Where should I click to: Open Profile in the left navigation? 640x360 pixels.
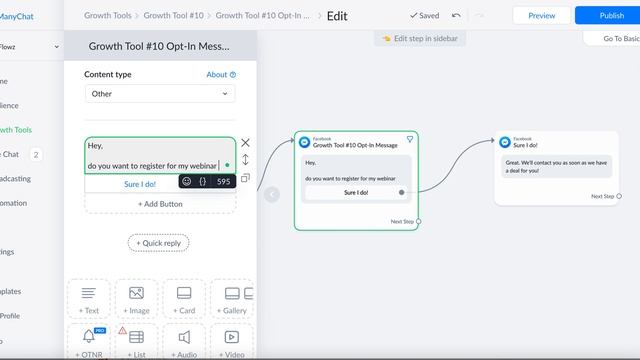(x=10, y=316)
